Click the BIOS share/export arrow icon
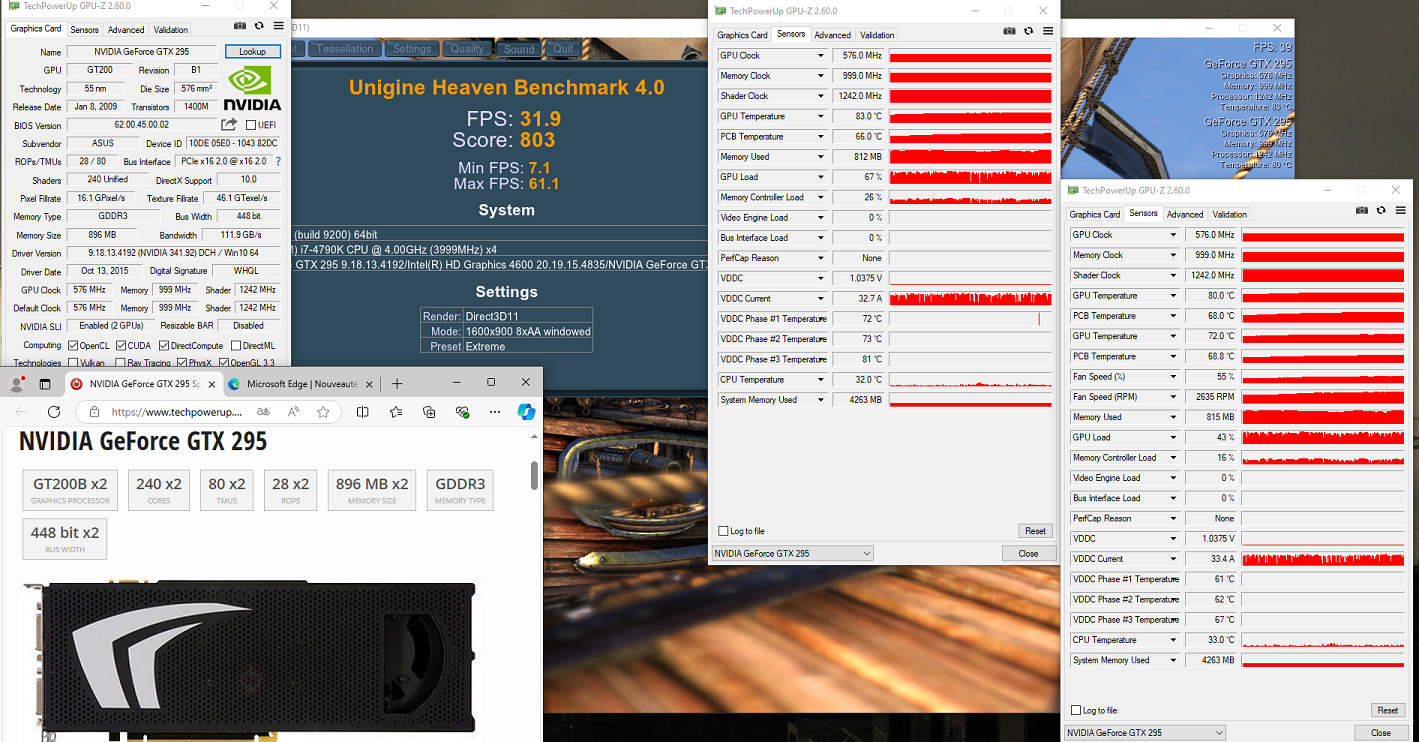The image size is (1419, 742). tap(229, 125)
